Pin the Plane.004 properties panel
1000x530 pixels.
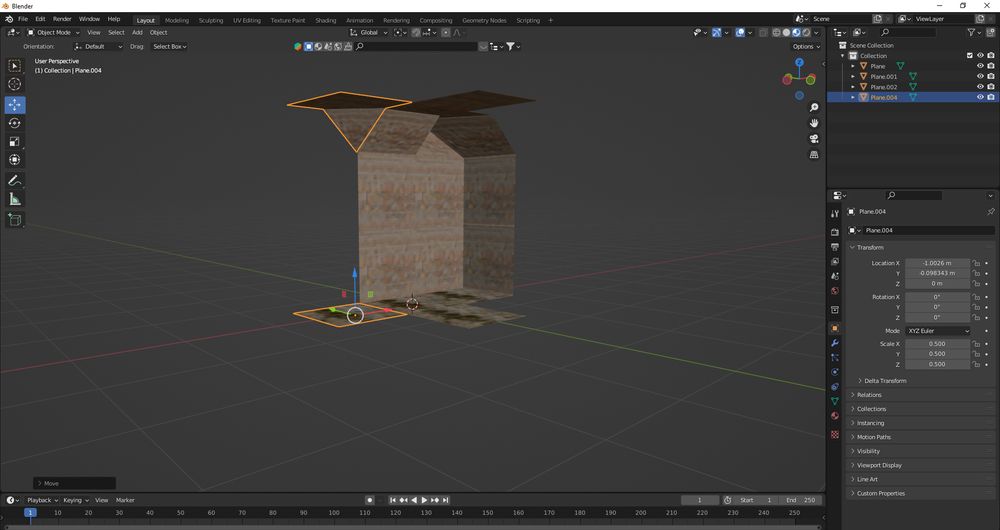coord(990,212)
